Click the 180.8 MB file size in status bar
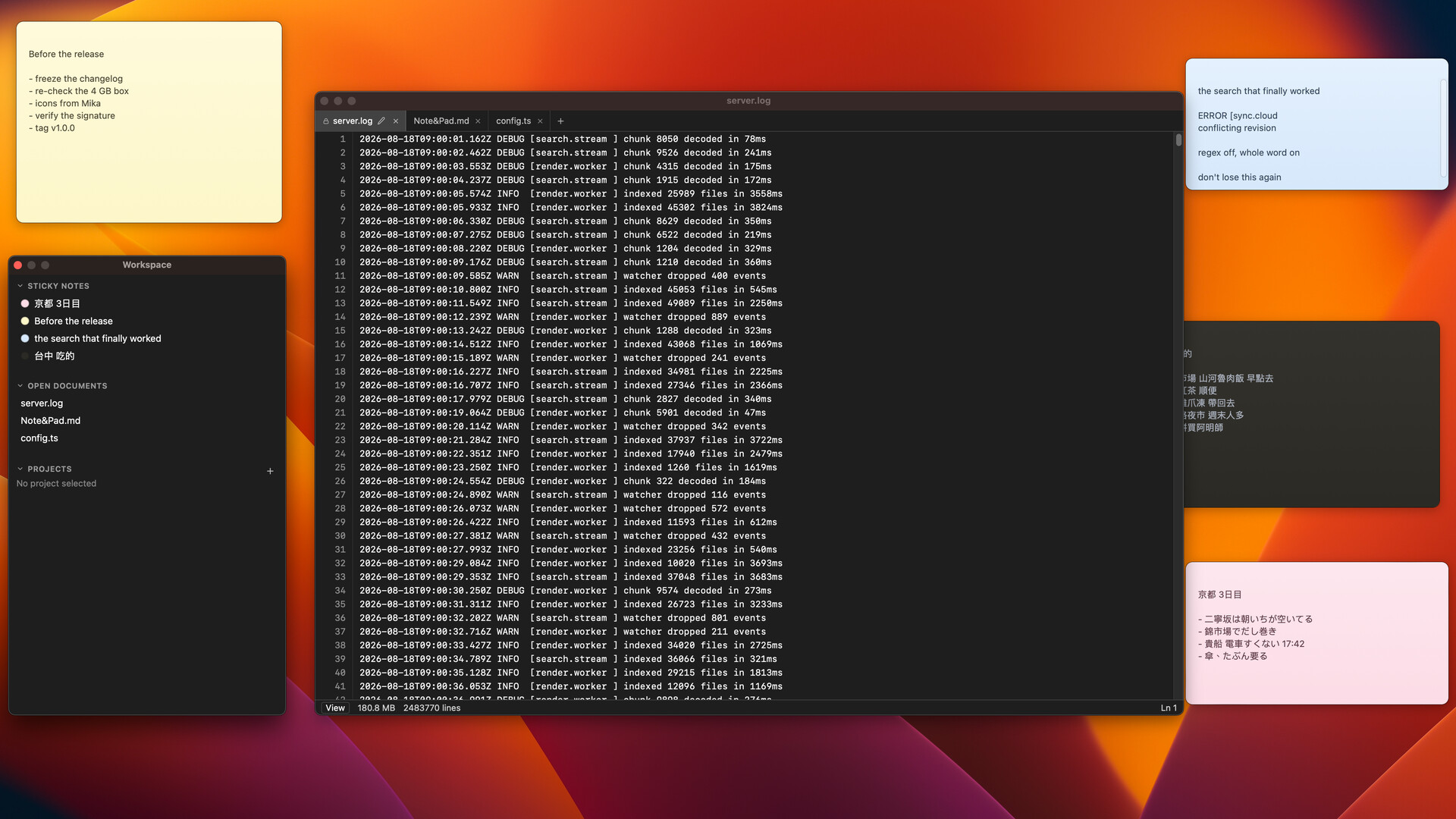 tap(376, 708)
